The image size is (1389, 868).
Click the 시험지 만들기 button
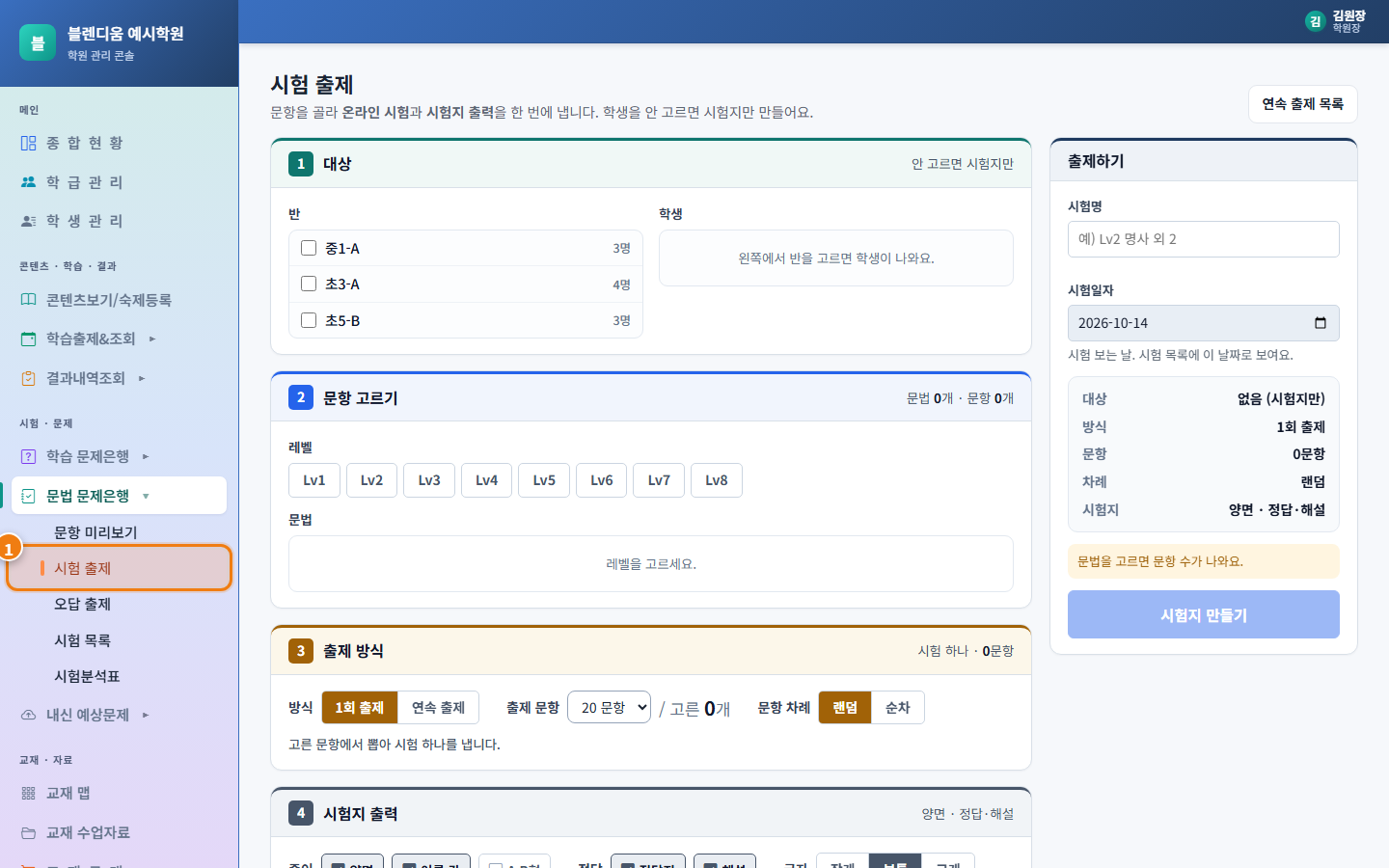click(x=1204, y=614)
